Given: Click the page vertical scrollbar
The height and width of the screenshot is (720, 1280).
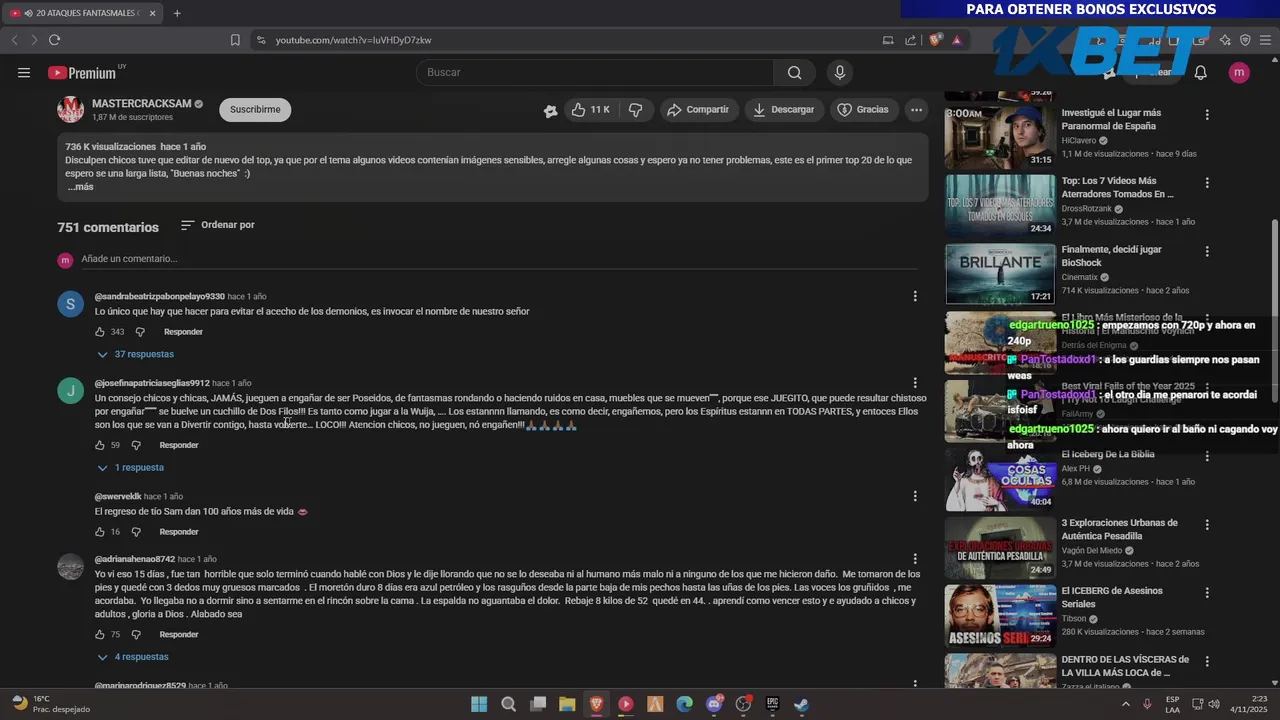Looking at the screenshot, I should coord(1274,300).
